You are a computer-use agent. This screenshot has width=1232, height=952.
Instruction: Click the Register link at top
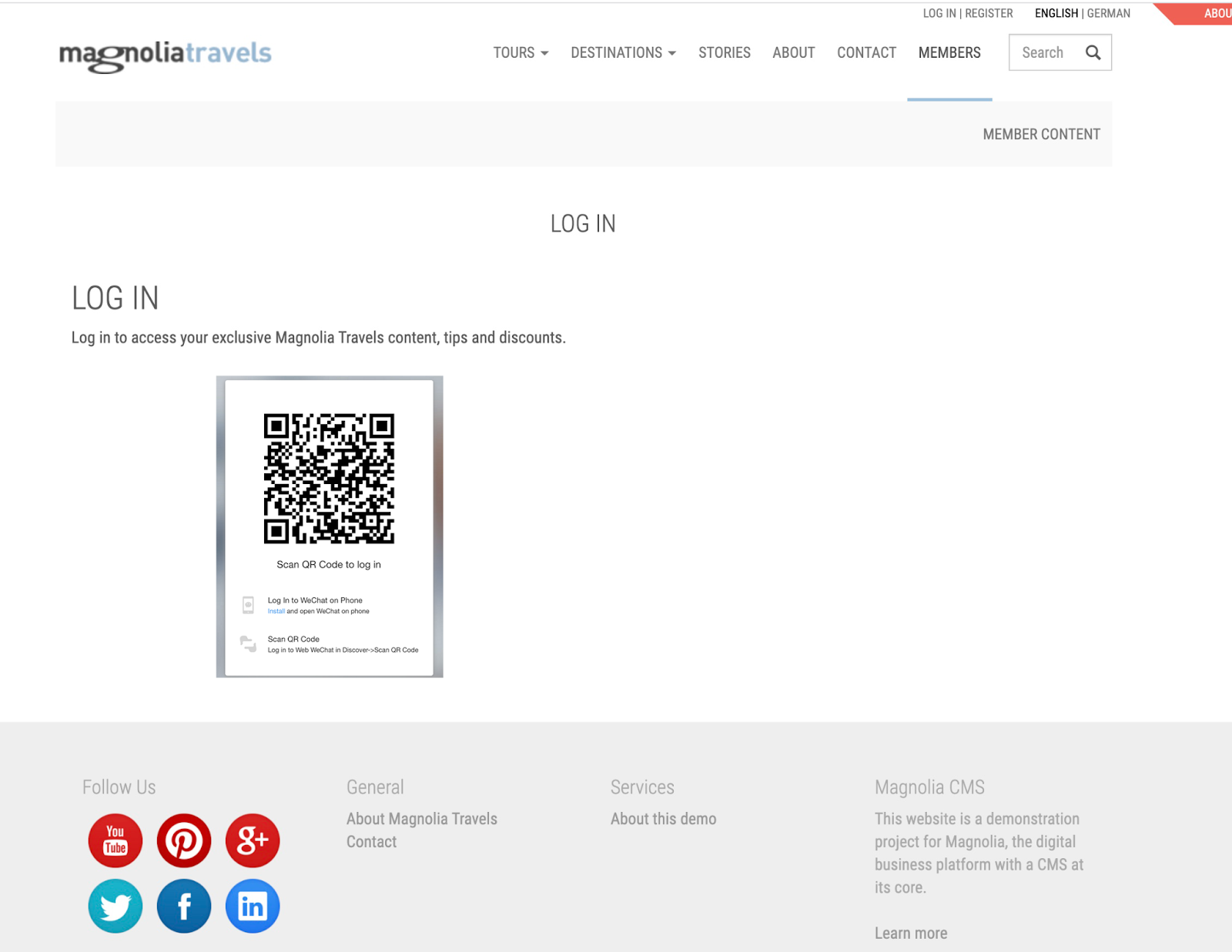[989, 13]
